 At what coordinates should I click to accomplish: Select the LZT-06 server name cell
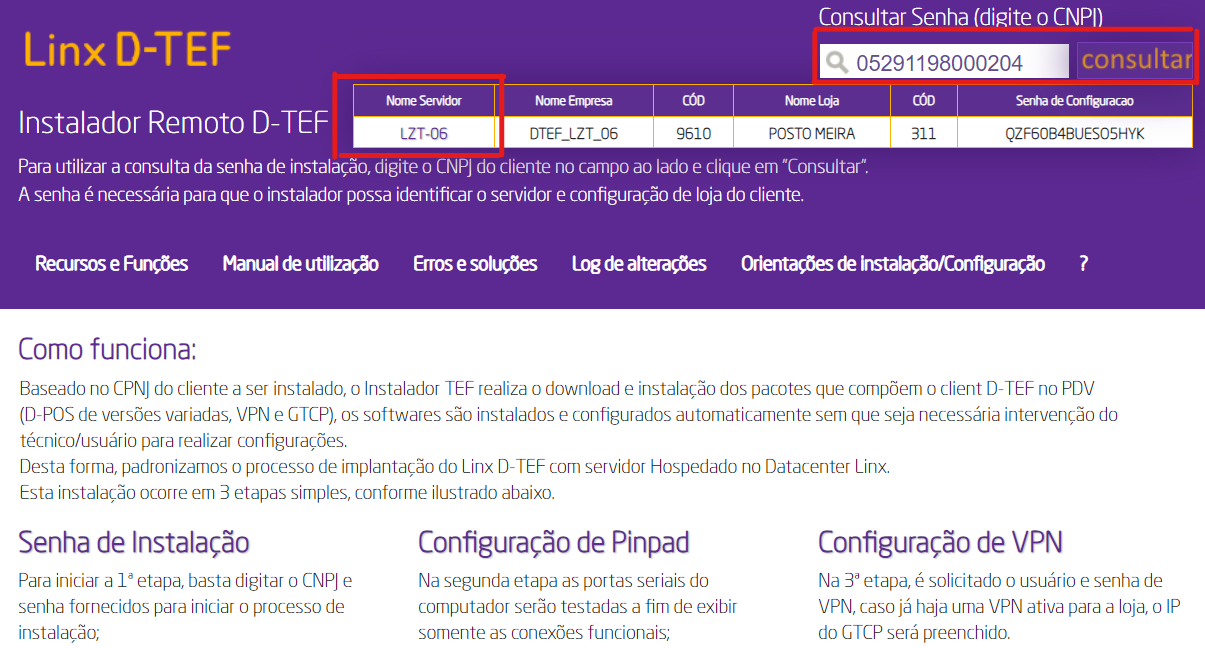425,133
